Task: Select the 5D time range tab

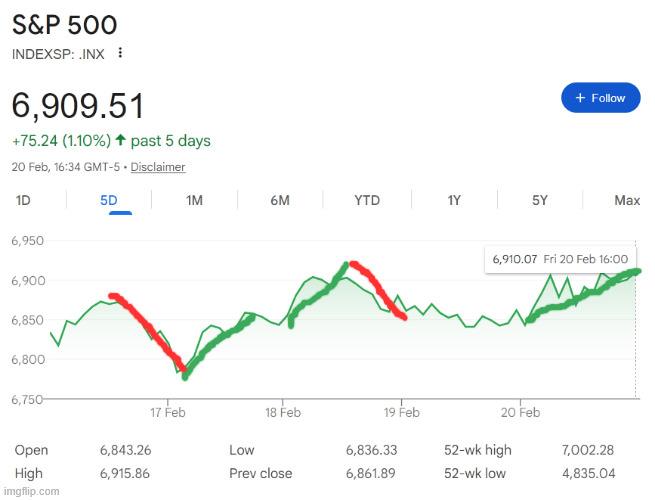Action: (x=109, y=200)
